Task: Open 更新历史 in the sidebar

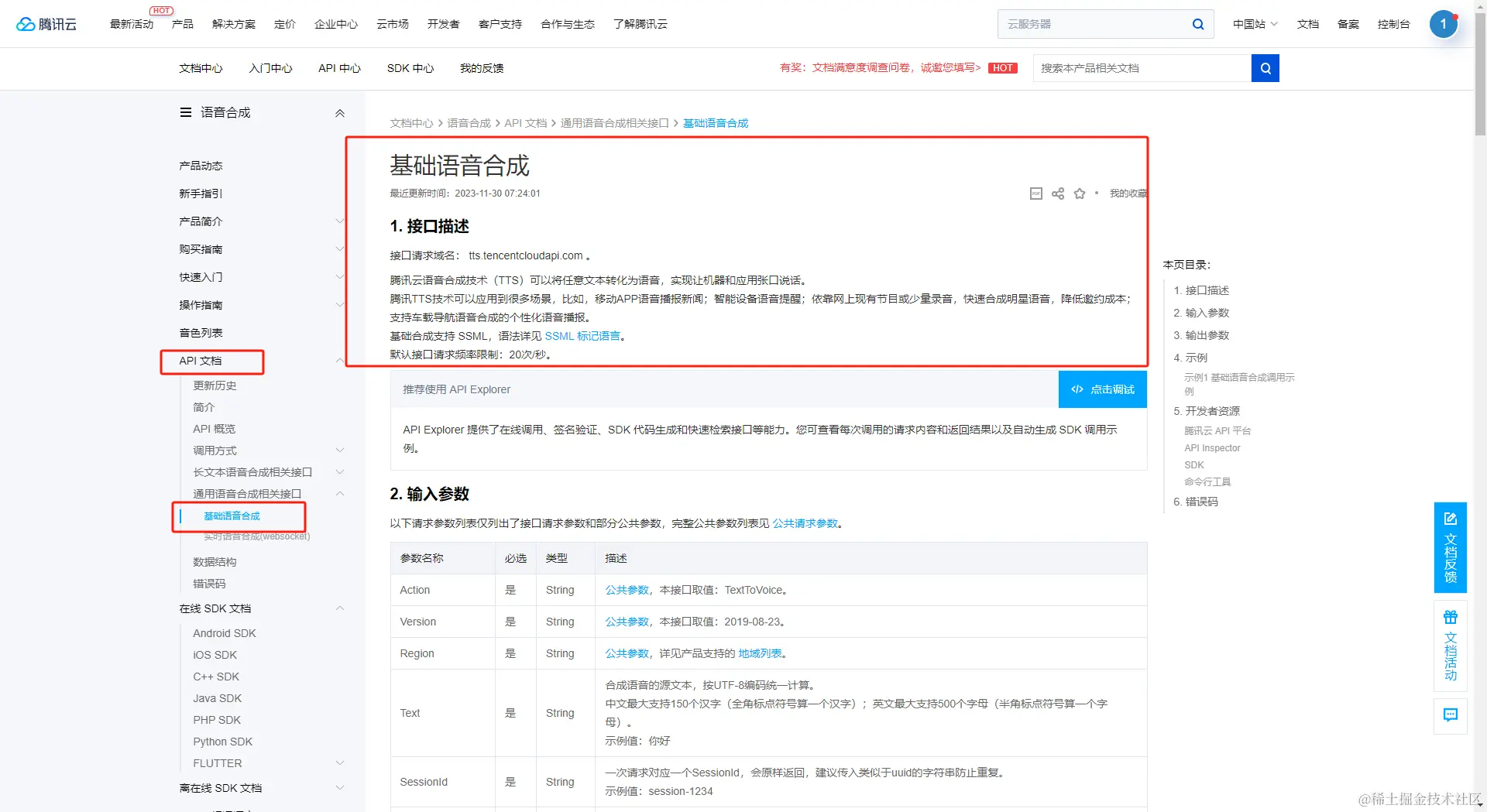Action: point(215,385)
